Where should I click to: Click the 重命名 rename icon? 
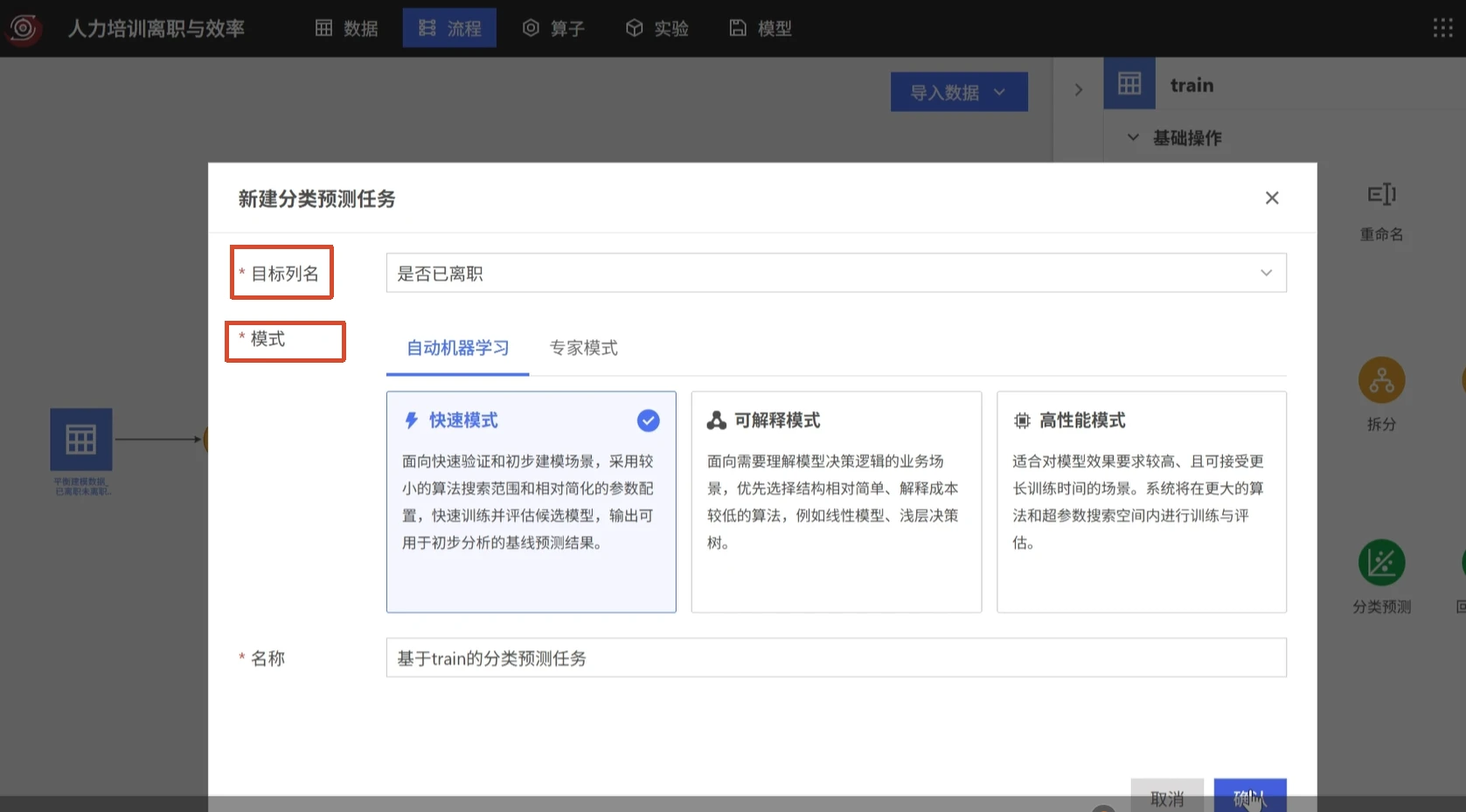[x=1381, y=195]
